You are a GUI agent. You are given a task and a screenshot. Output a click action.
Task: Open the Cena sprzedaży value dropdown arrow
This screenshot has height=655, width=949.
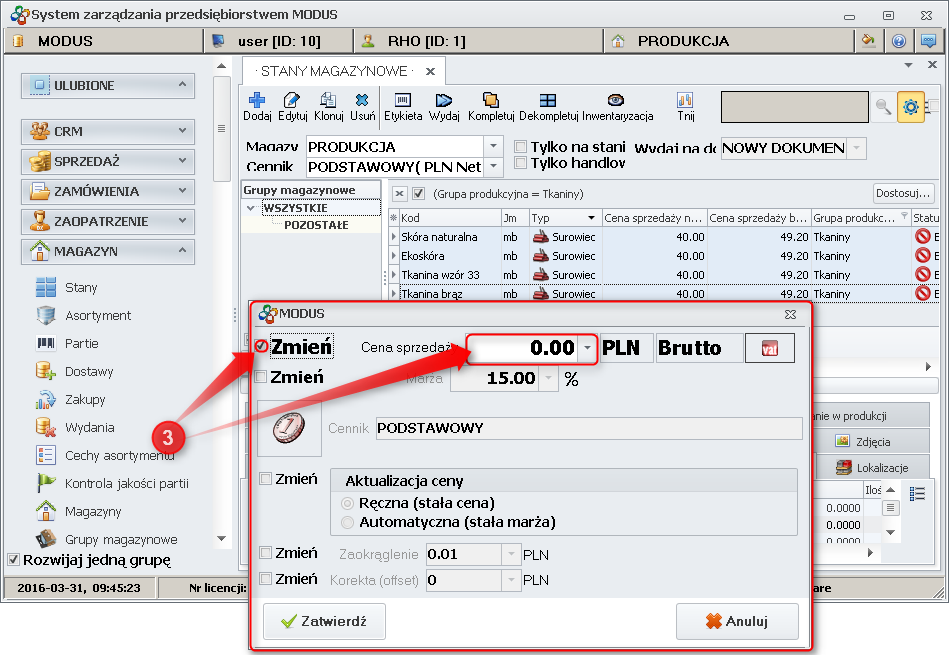587,348
